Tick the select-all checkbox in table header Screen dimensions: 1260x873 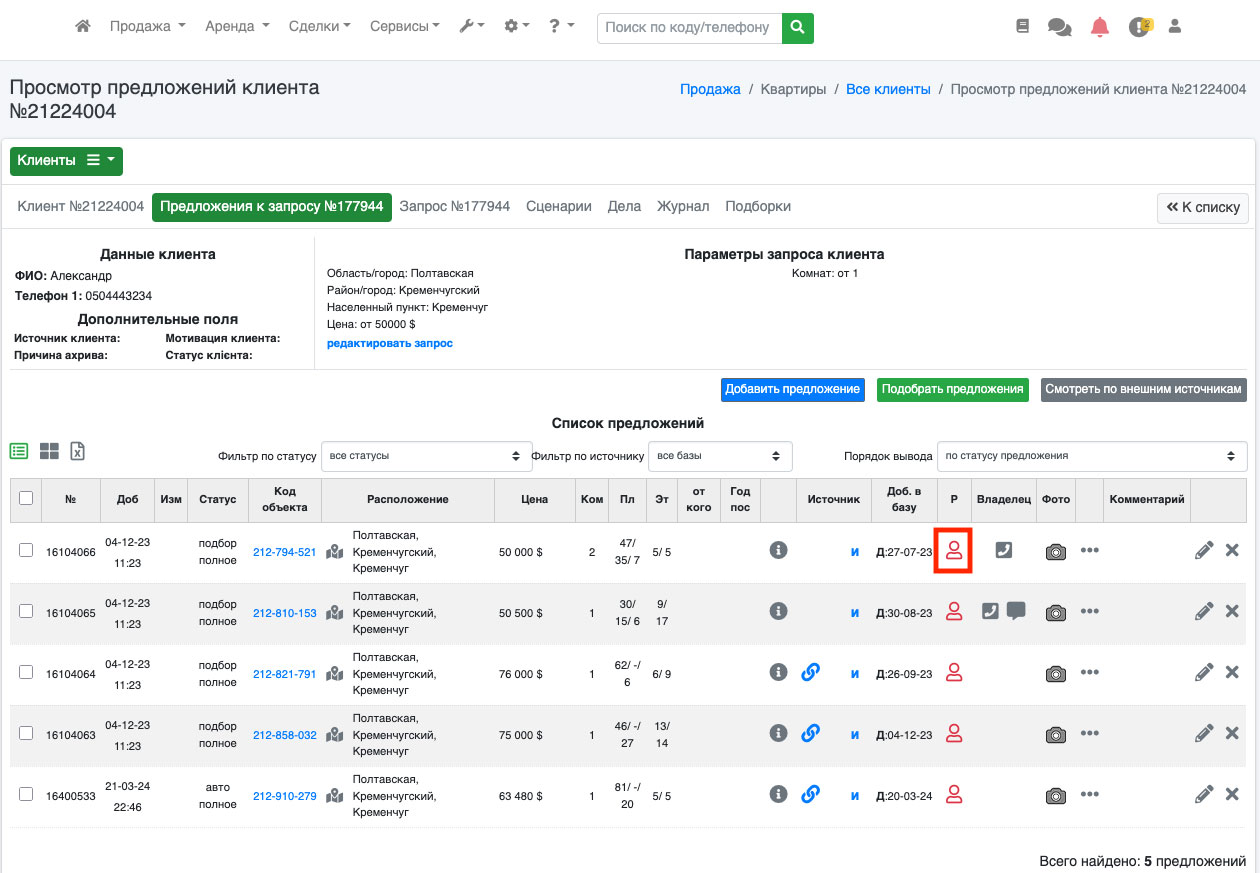pos(26,498)
